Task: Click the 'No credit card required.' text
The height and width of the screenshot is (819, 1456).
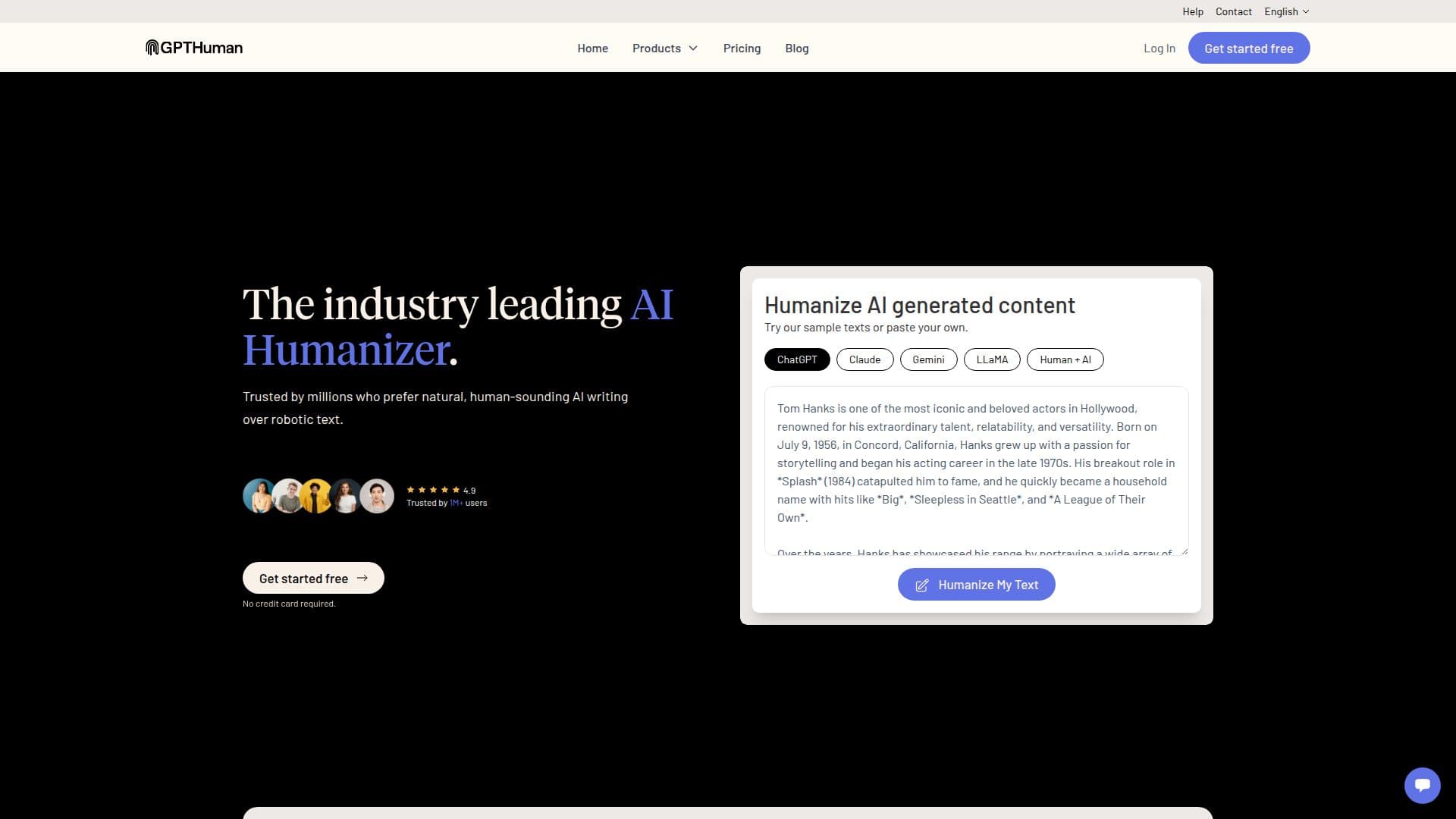Action: [x=289, y=604]
